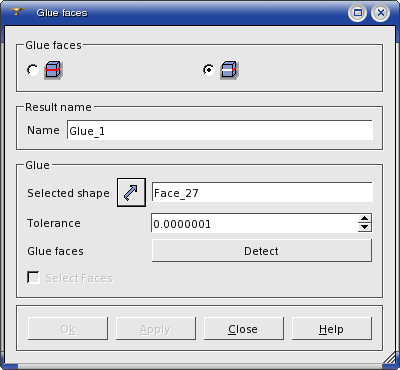Click the application icon in title bar
Image resolution: width=400 pixels, height=370 pixels.
click(17, 12)
